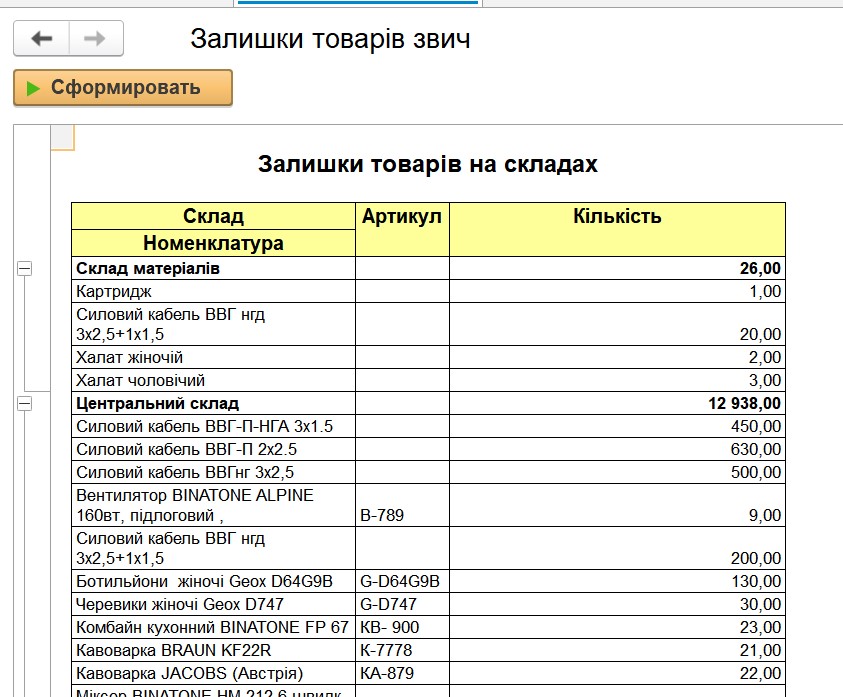Select Ботильйони жіночі Geox D64G9B cell
Viewport: 843px width, 697px height.
213,581
